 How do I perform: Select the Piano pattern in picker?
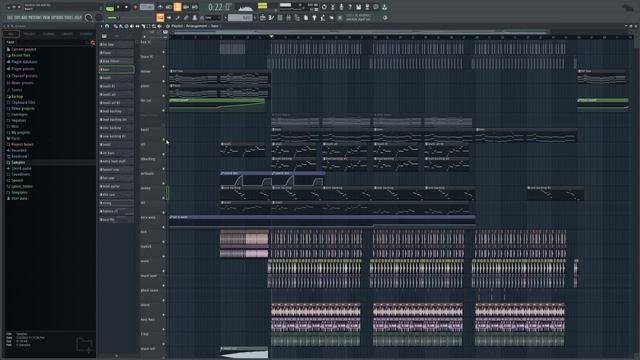point(116,53)
